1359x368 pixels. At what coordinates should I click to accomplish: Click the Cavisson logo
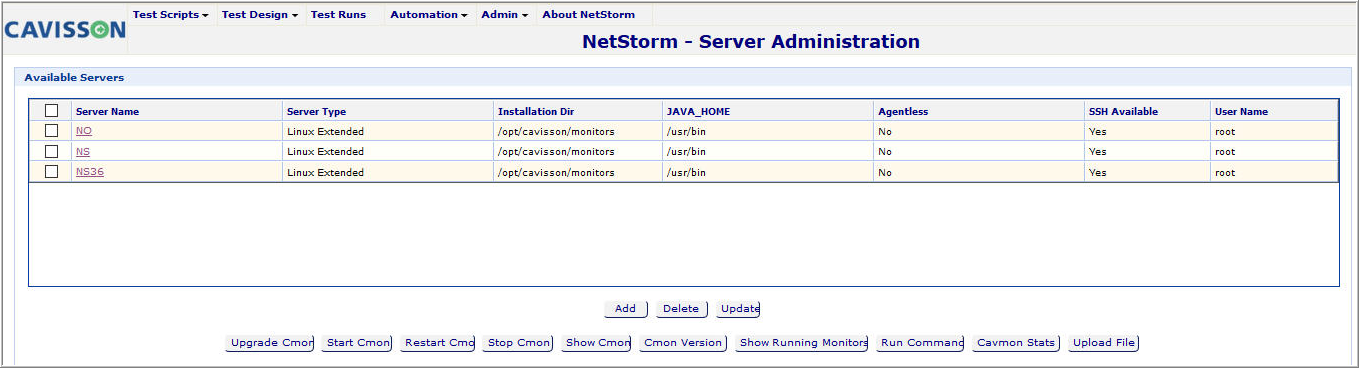click(x=65, y=30)
